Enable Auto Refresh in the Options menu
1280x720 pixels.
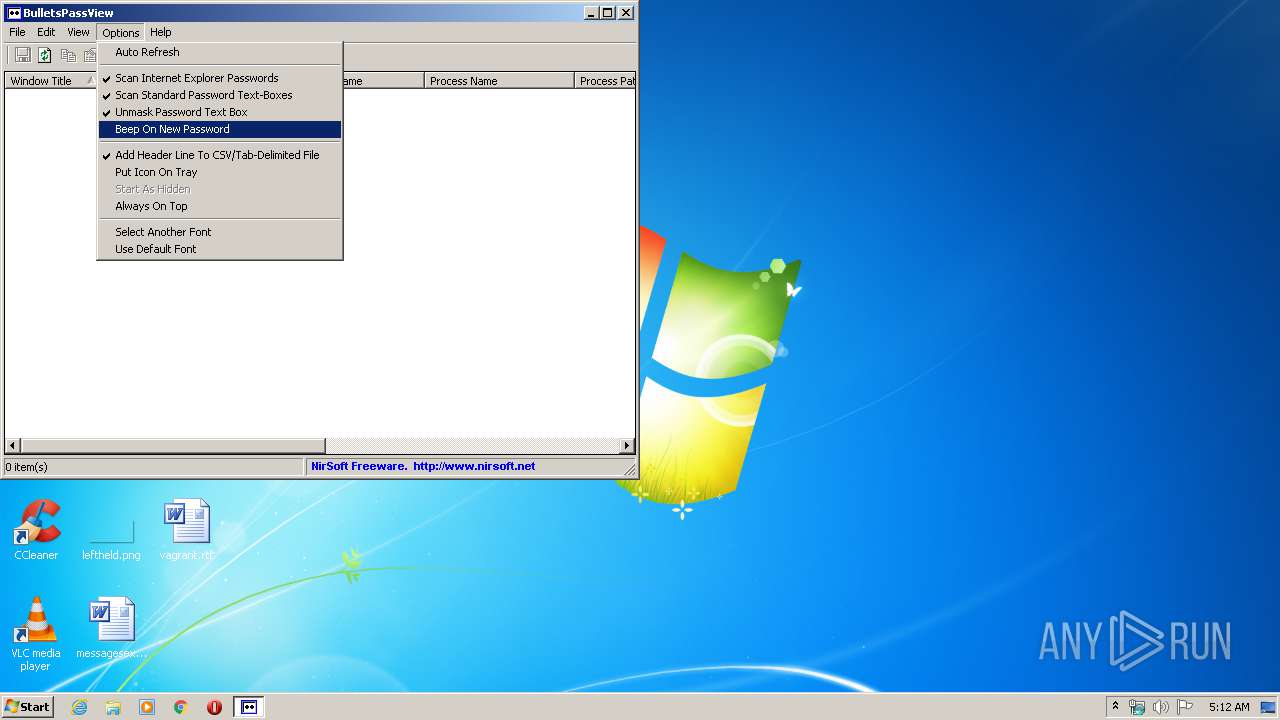220,52
